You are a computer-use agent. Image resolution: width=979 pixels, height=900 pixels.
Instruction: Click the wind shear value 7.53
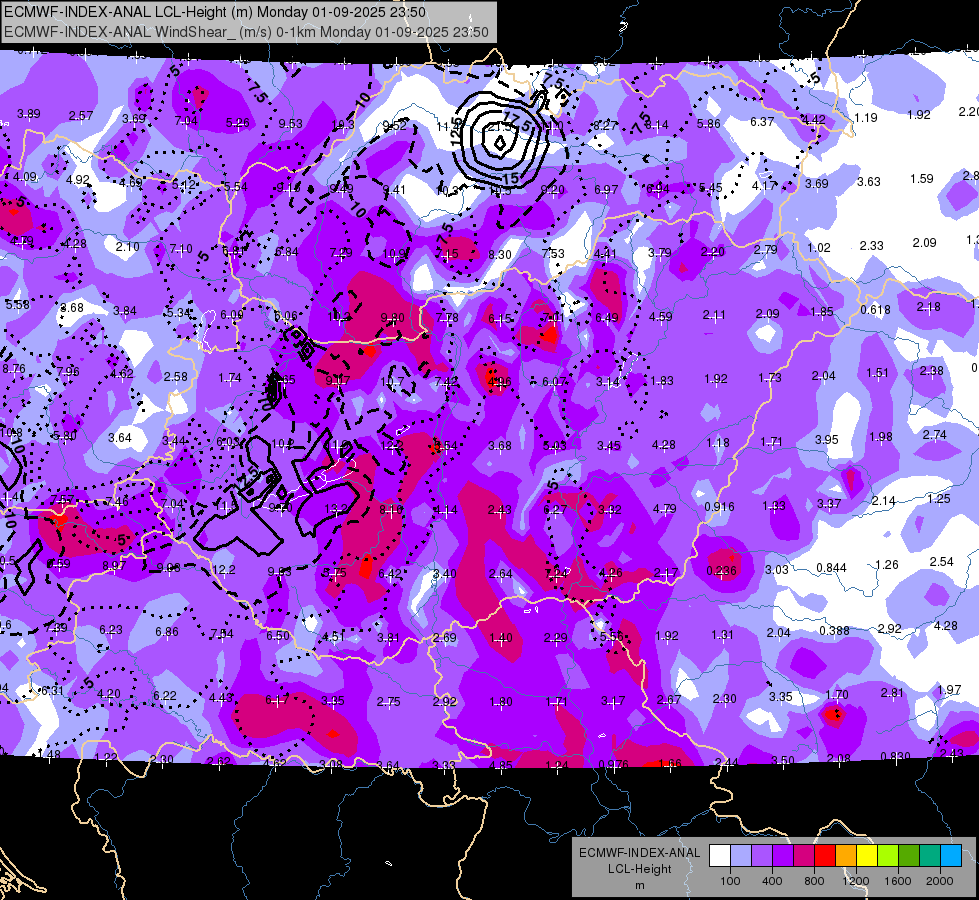(x=553, y=253)
